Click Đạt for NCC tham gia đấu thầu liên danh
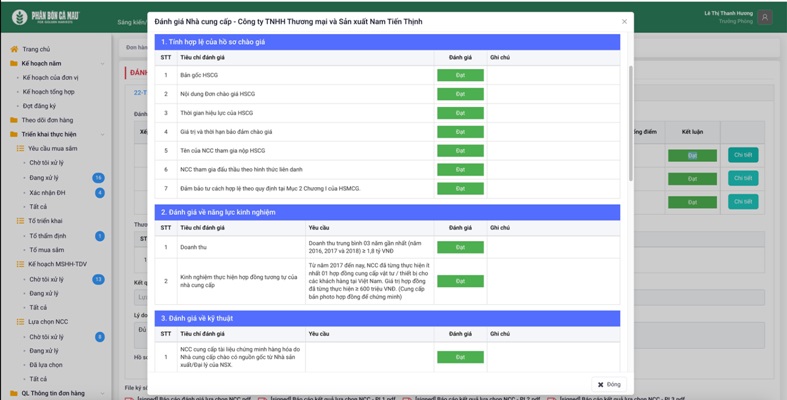 (460, 170)
